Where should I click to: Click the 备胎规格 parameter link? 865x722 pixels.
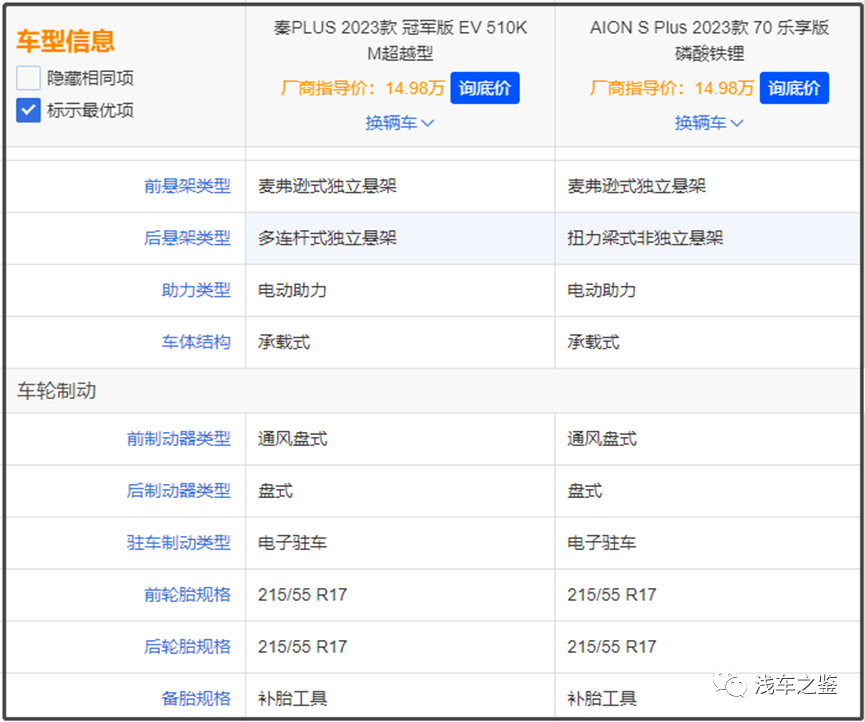pos(196,698)
